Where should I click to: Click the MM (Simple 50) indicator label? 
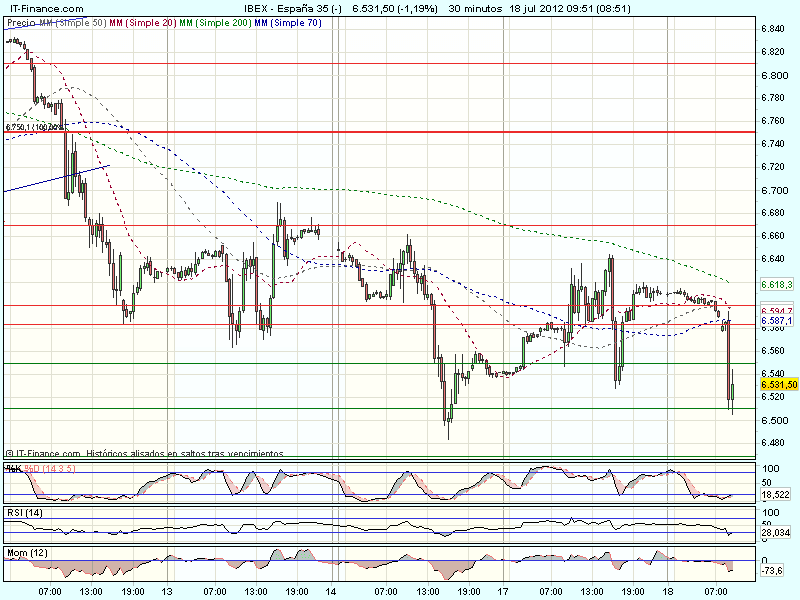coord(77,22)
